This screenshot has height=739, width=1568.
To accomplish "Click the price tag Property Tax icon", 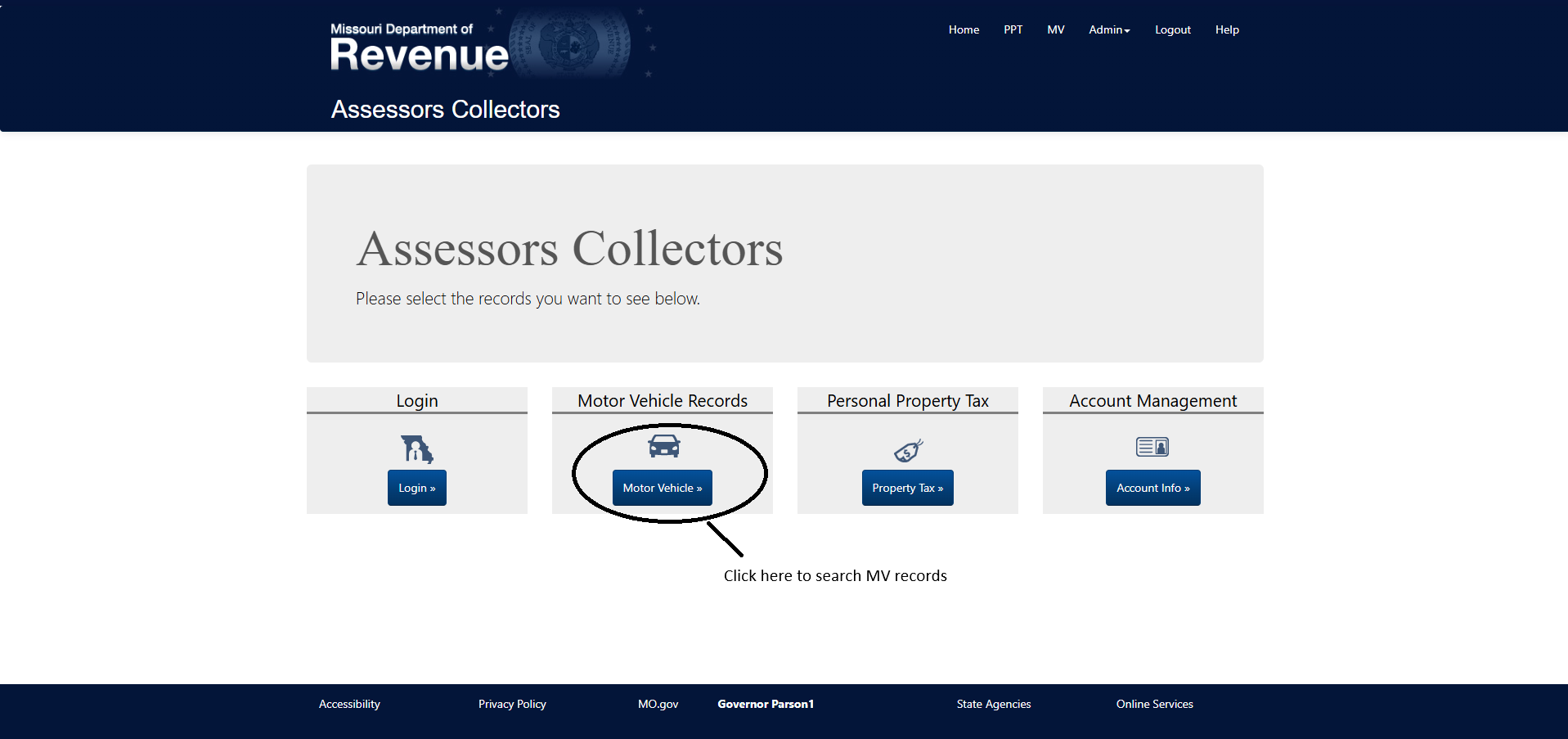I will (x=908, y=450).
